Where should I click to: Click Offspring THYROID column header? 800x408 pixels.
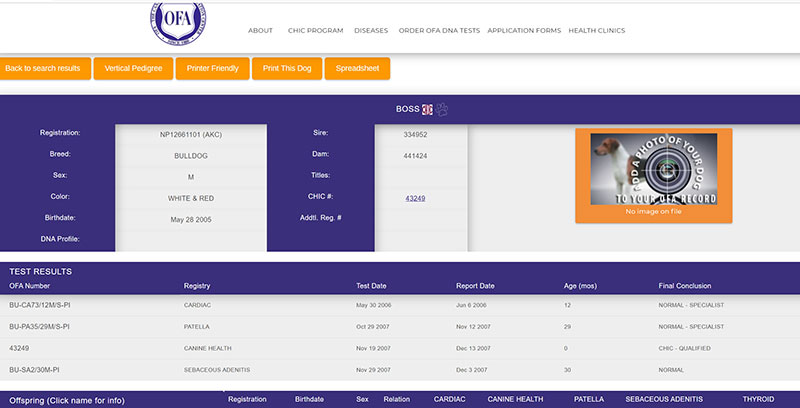click(x=758, y=399)
